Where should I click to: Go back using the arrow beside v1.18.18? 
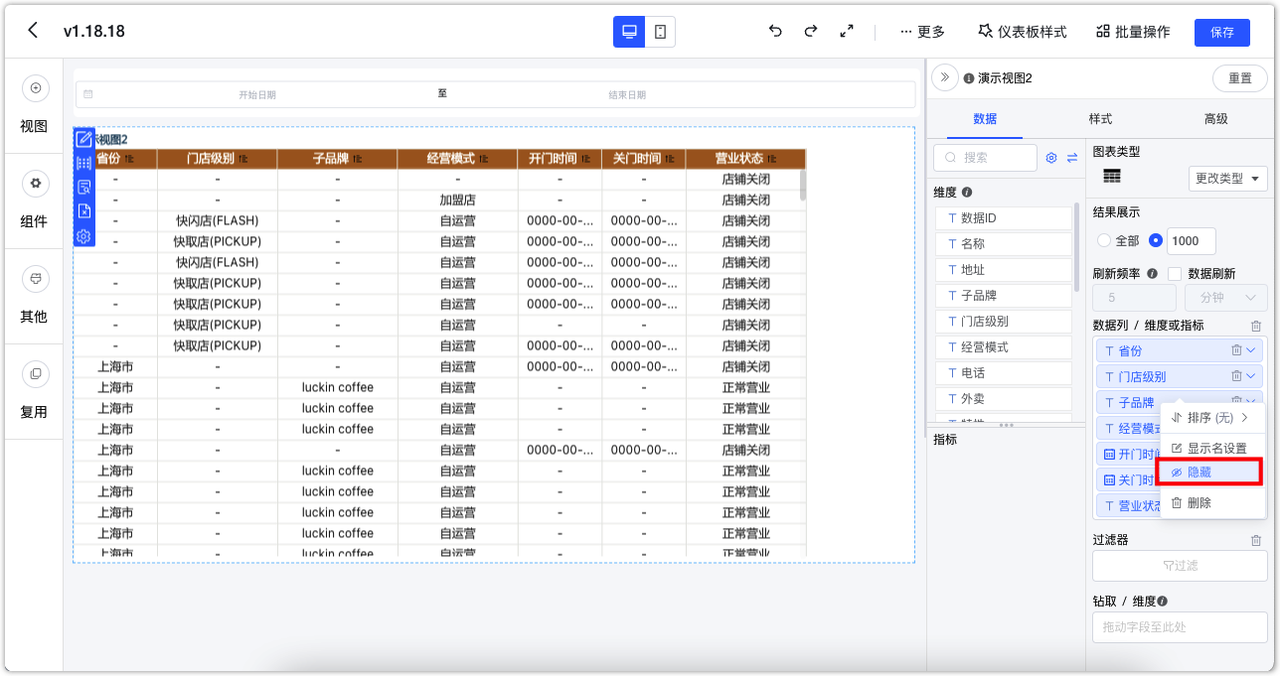(x=33, y=30)
